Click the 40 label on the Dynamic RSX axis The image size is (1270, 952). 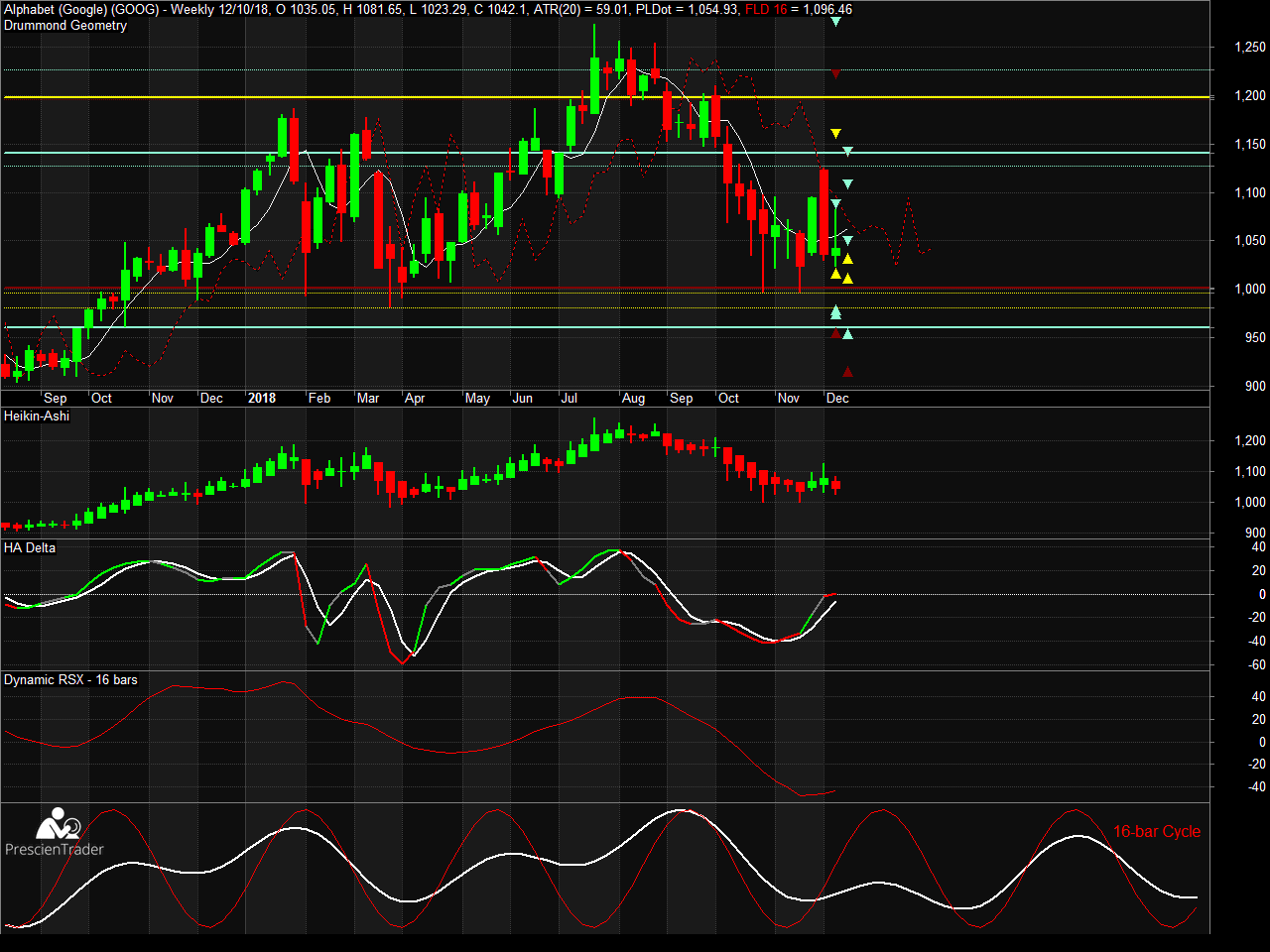(1259, 696)
